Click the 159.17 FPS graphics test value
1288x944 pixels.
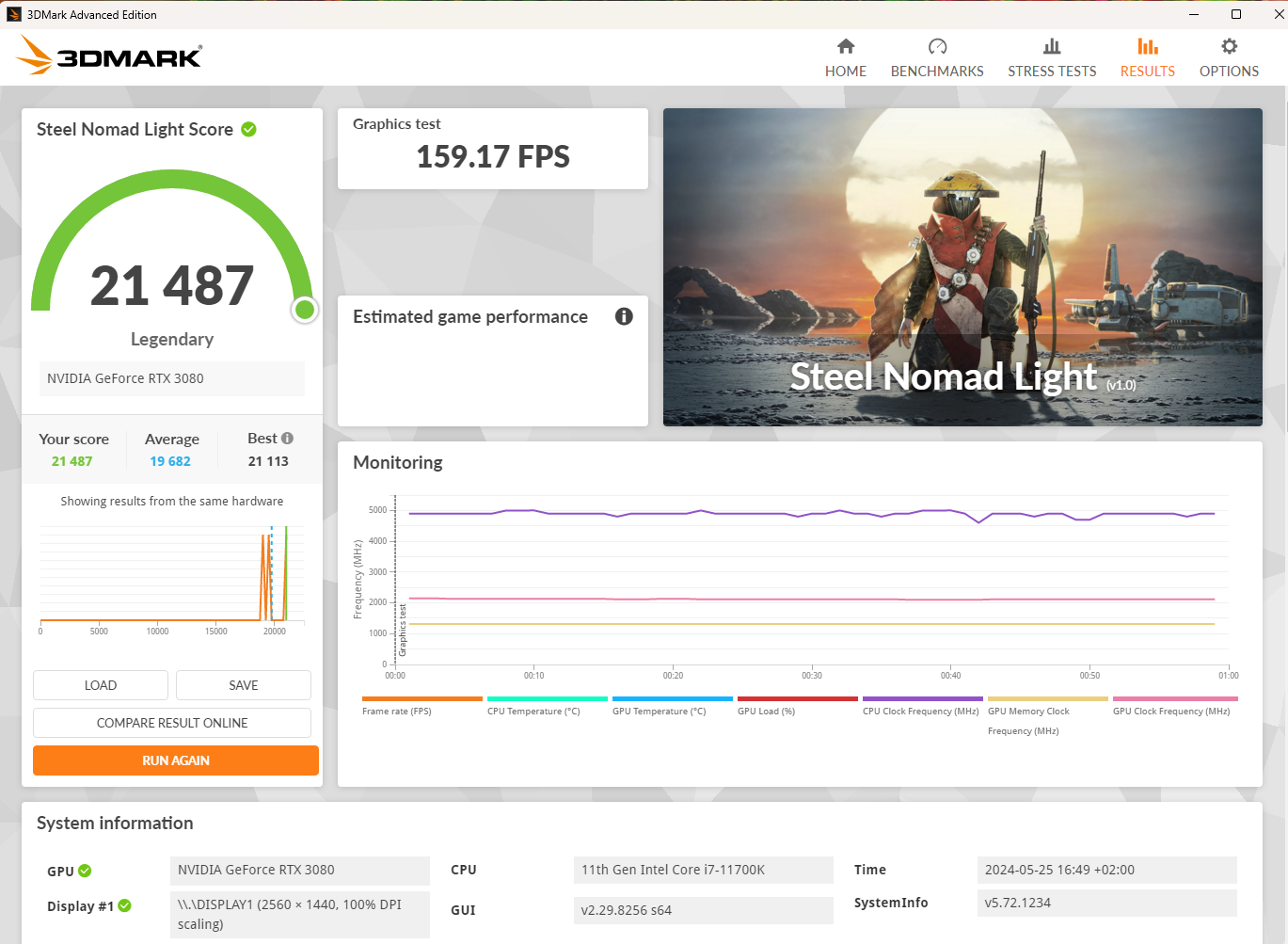[493, 156]
